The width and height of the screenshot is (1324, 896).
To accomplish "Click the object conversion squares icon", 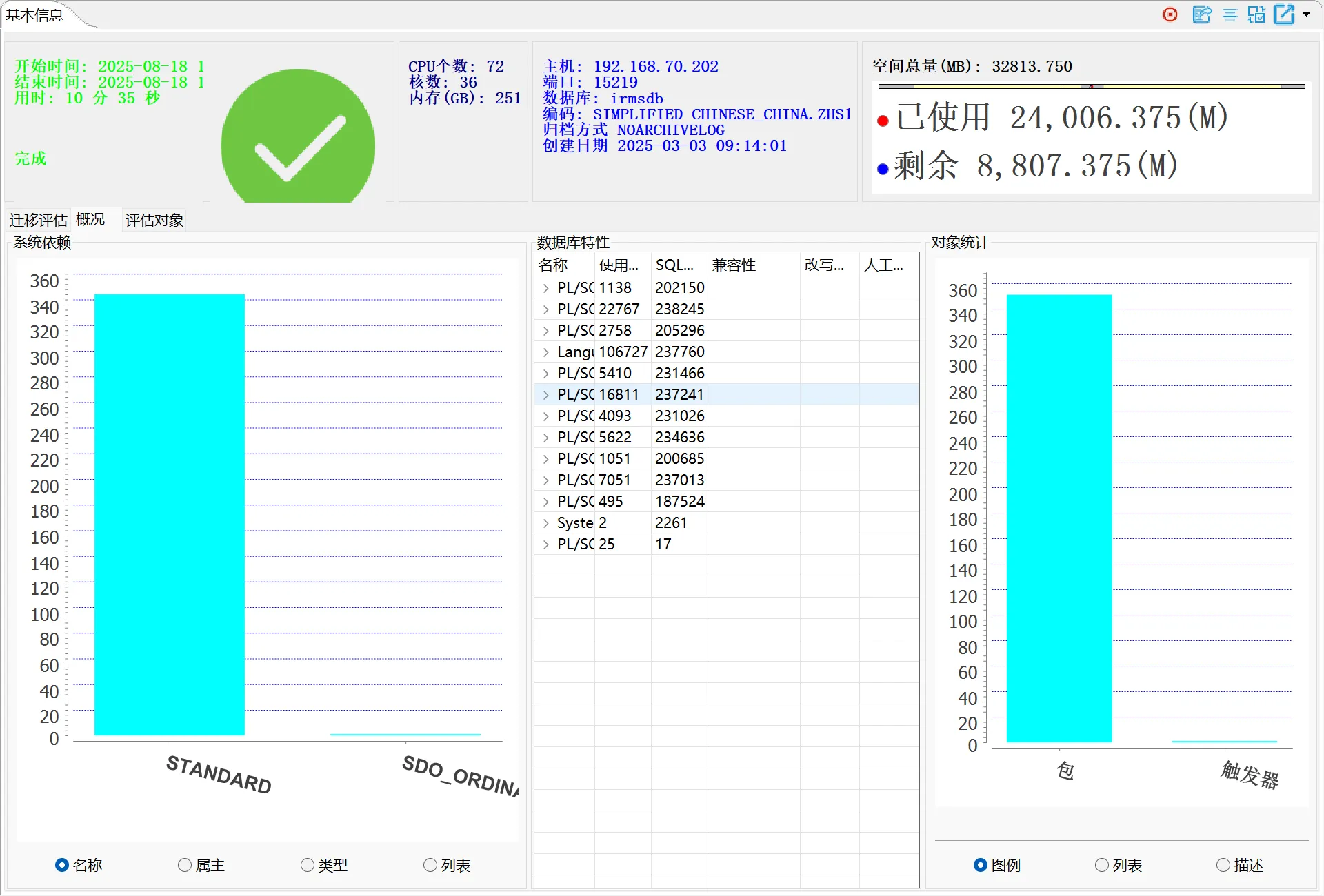I will pyautogui.click(x=1256, y=14).
